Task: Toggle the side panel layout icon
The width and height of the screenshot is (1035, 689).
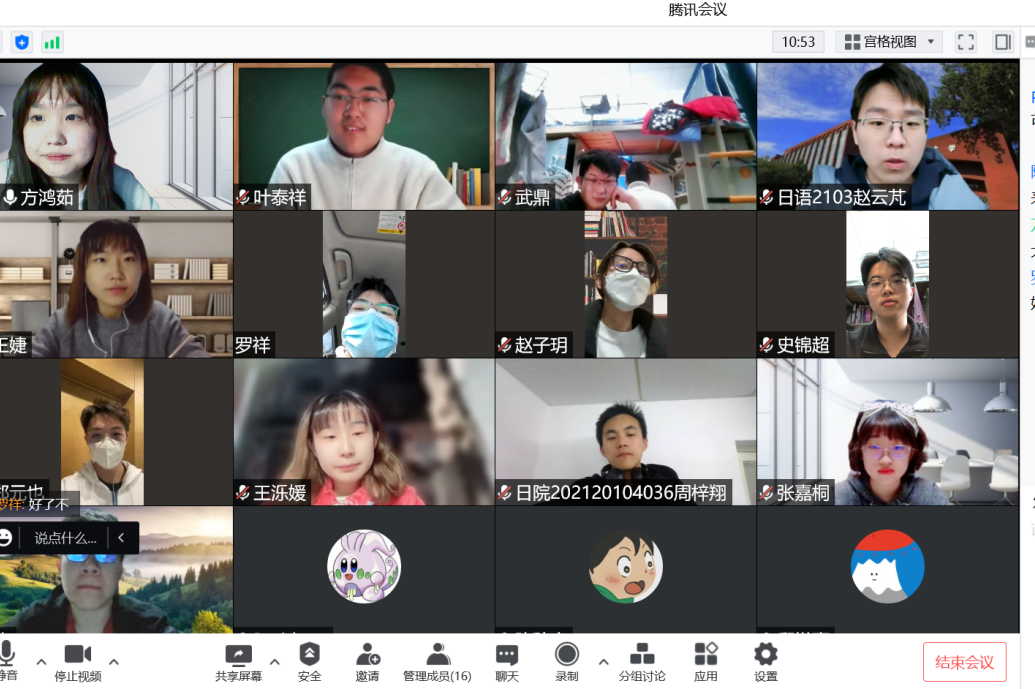Action: [x=1002, y=42]
